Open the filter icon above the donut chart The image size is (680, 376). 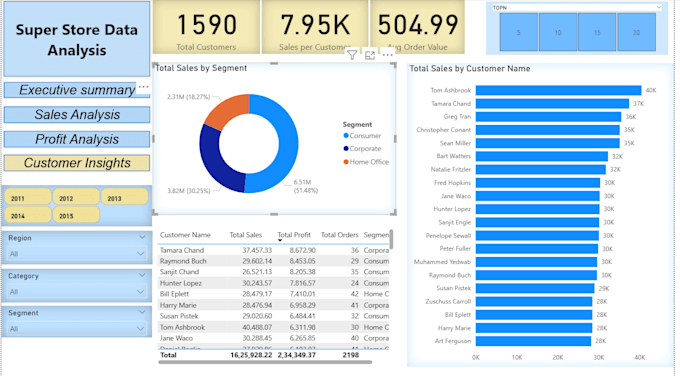(352, 55)
